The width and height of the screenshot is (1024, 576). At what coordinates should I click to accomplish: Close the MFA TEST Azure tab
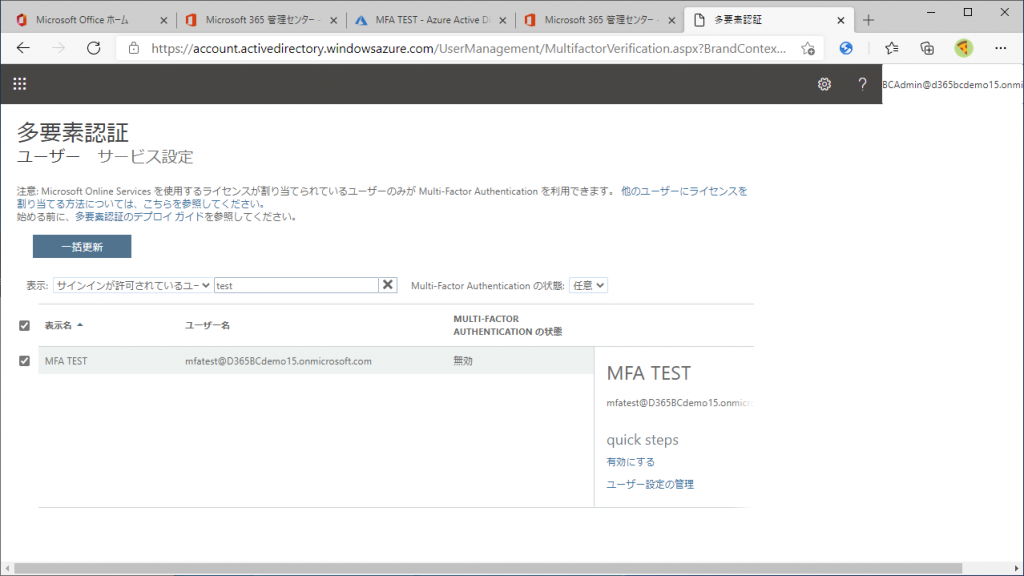pyautogui.click(x=502, y=20)
